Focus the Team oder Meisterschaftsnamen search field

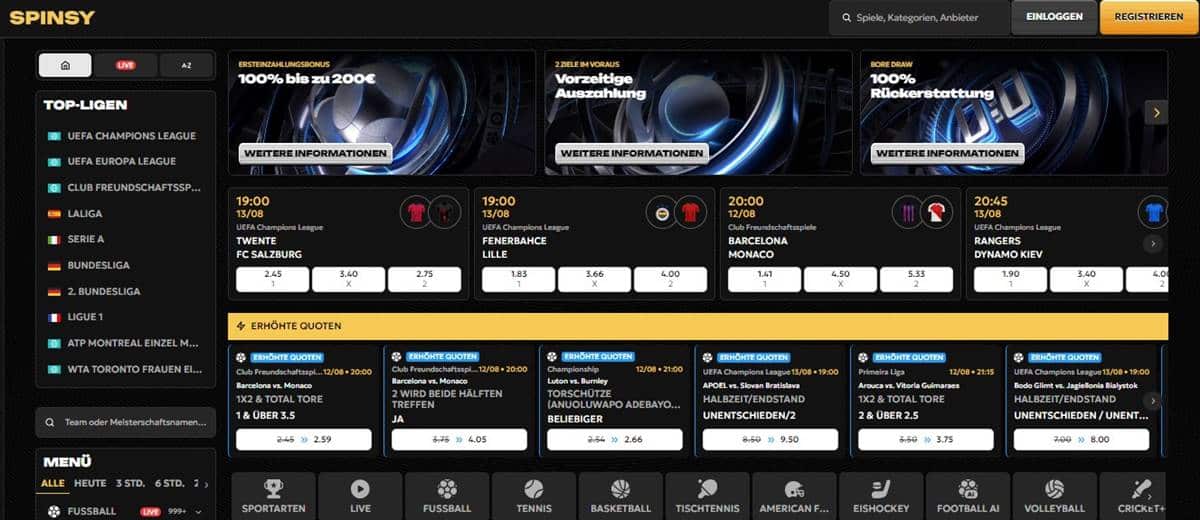point(125,422)
